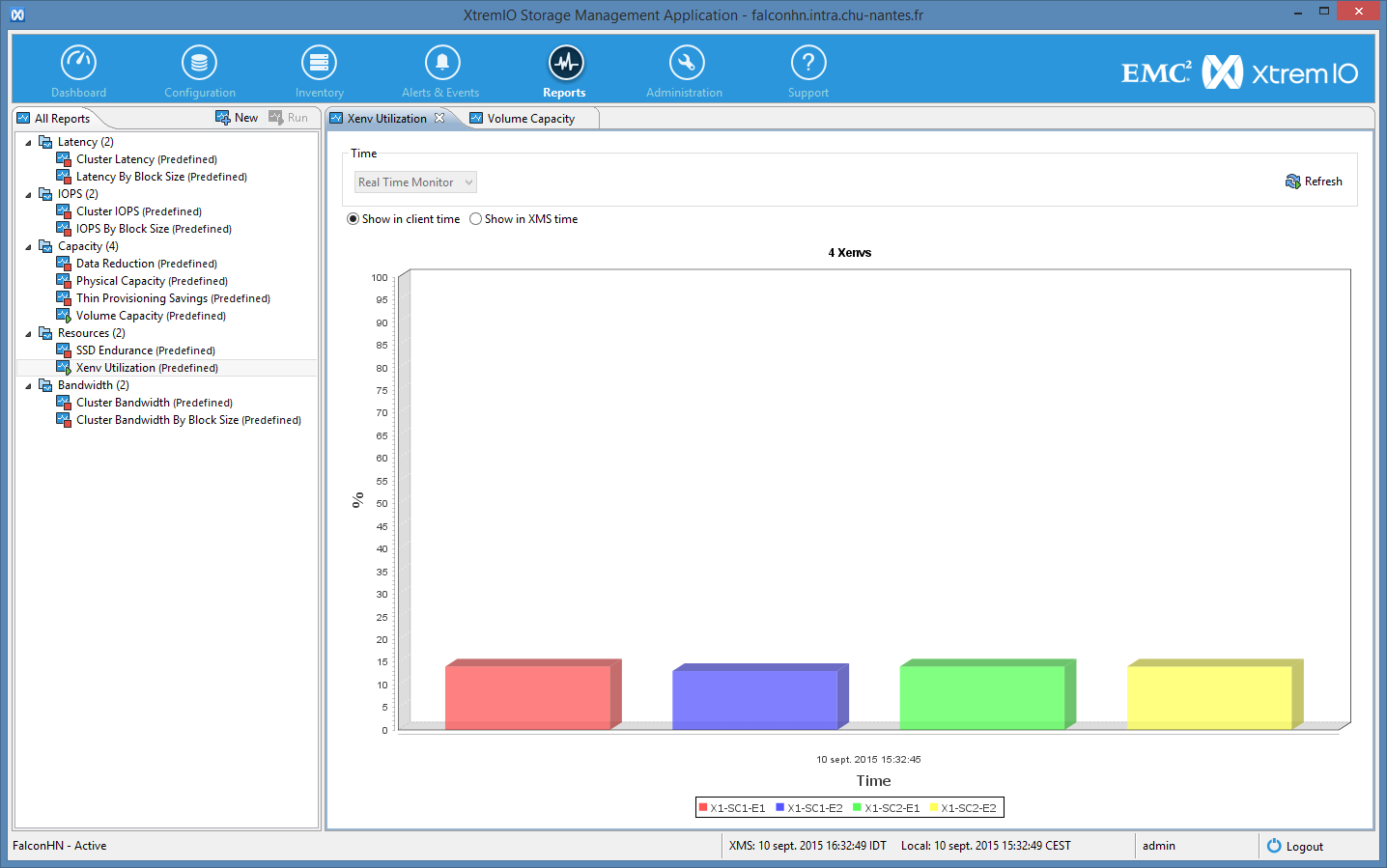Collapse the Latency tree group
The image size is (1387, 868).
[28, 143]
